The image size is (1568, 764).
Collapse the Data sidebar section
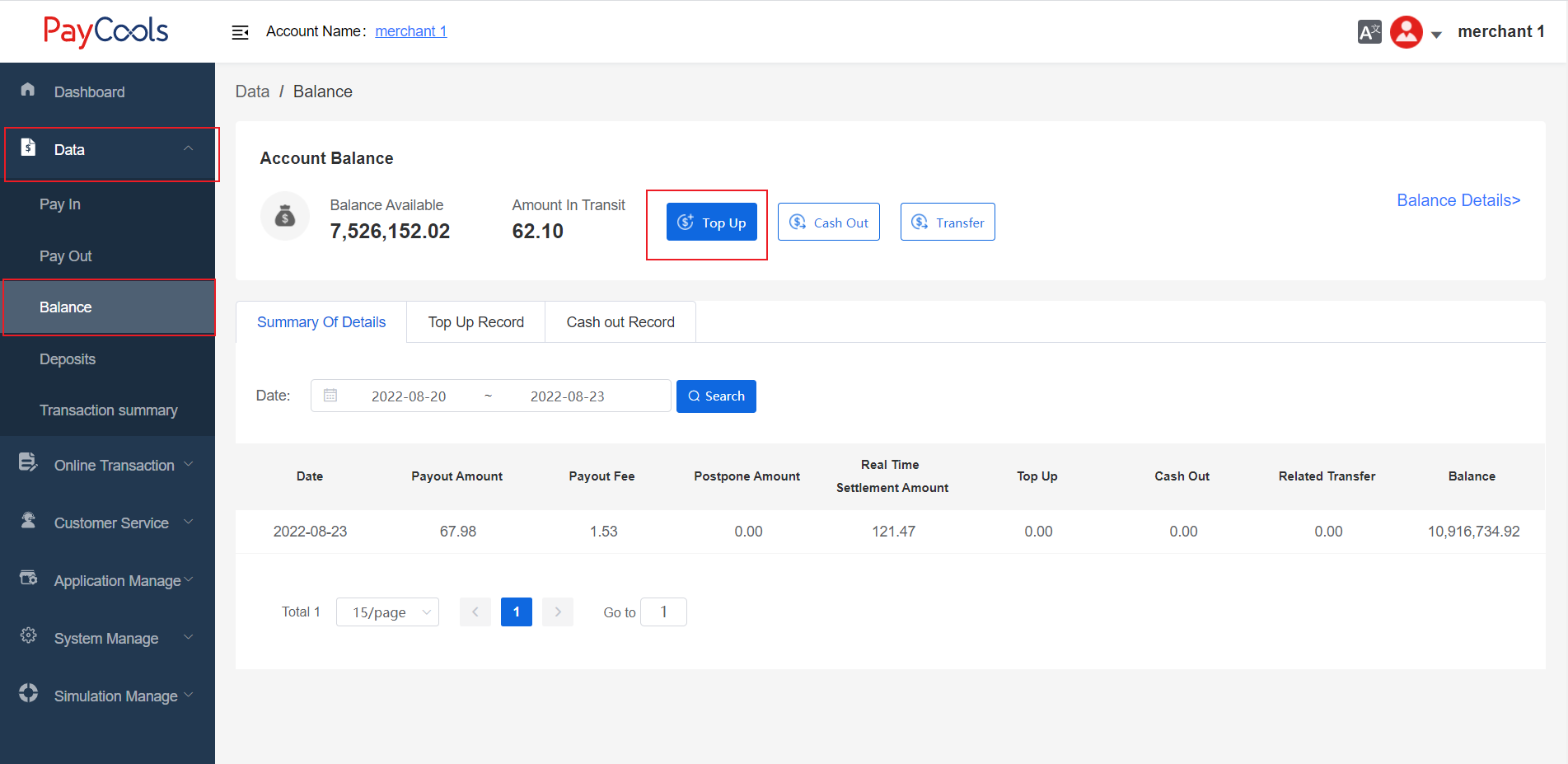coord(188,149)
